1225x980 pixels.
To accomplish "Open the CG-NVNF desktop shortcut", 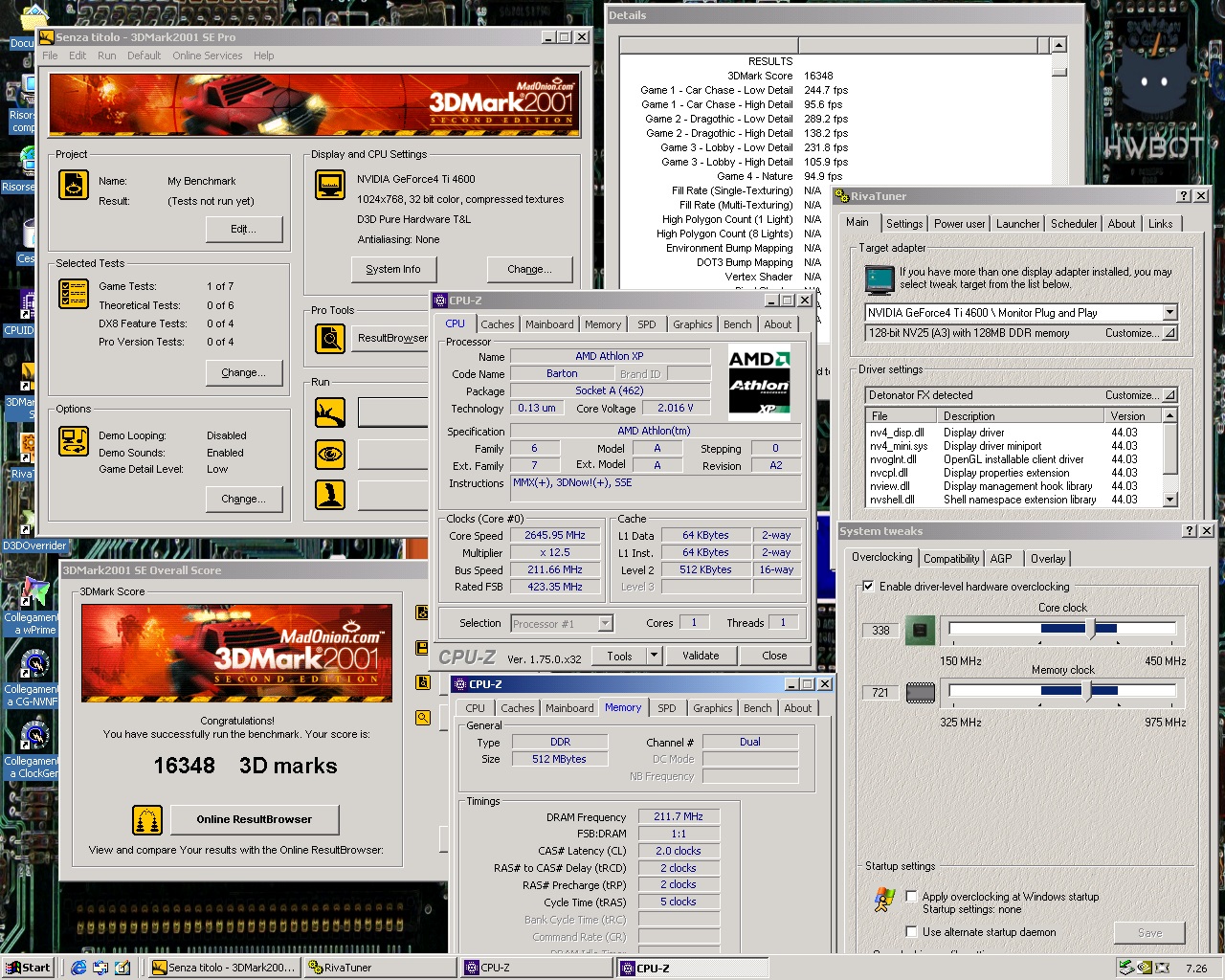I will [33, 677].
